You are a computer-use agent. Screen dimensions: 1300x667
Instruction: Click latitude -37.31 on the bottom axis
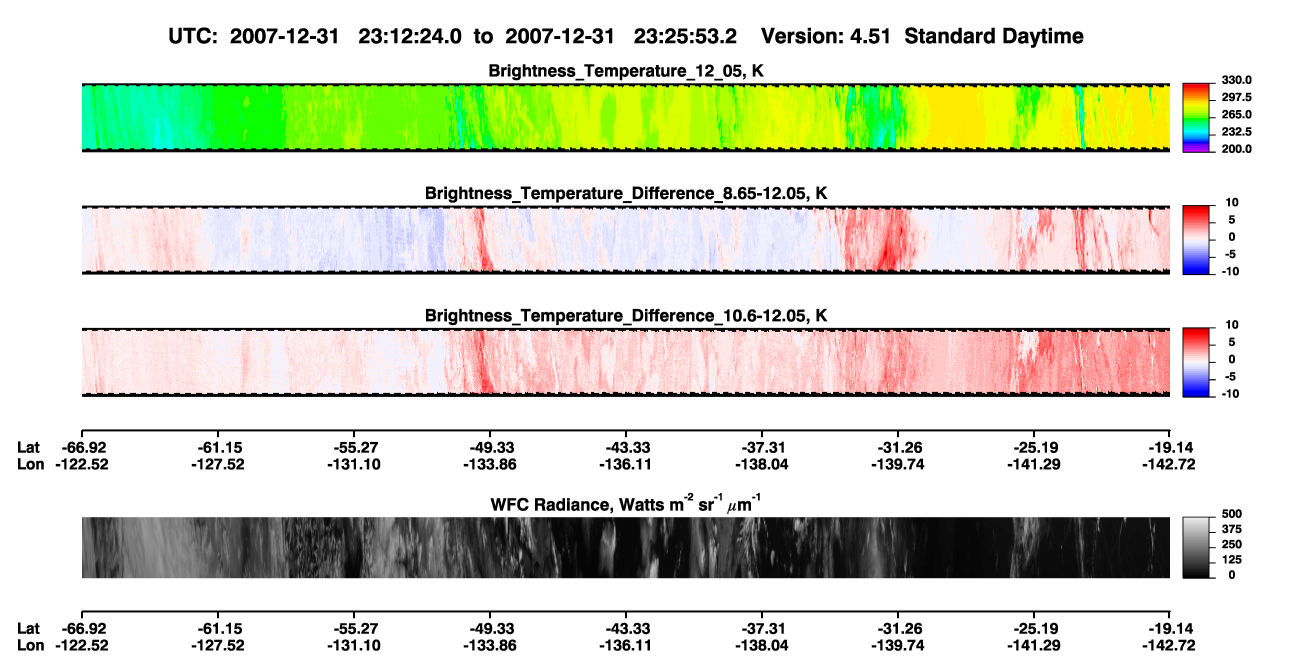click(762, 629)
